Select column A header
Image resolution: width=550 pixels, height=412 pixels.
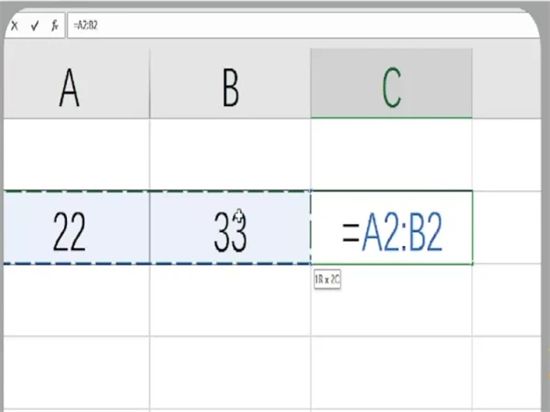pyautogui.click(x=76, y=83)
